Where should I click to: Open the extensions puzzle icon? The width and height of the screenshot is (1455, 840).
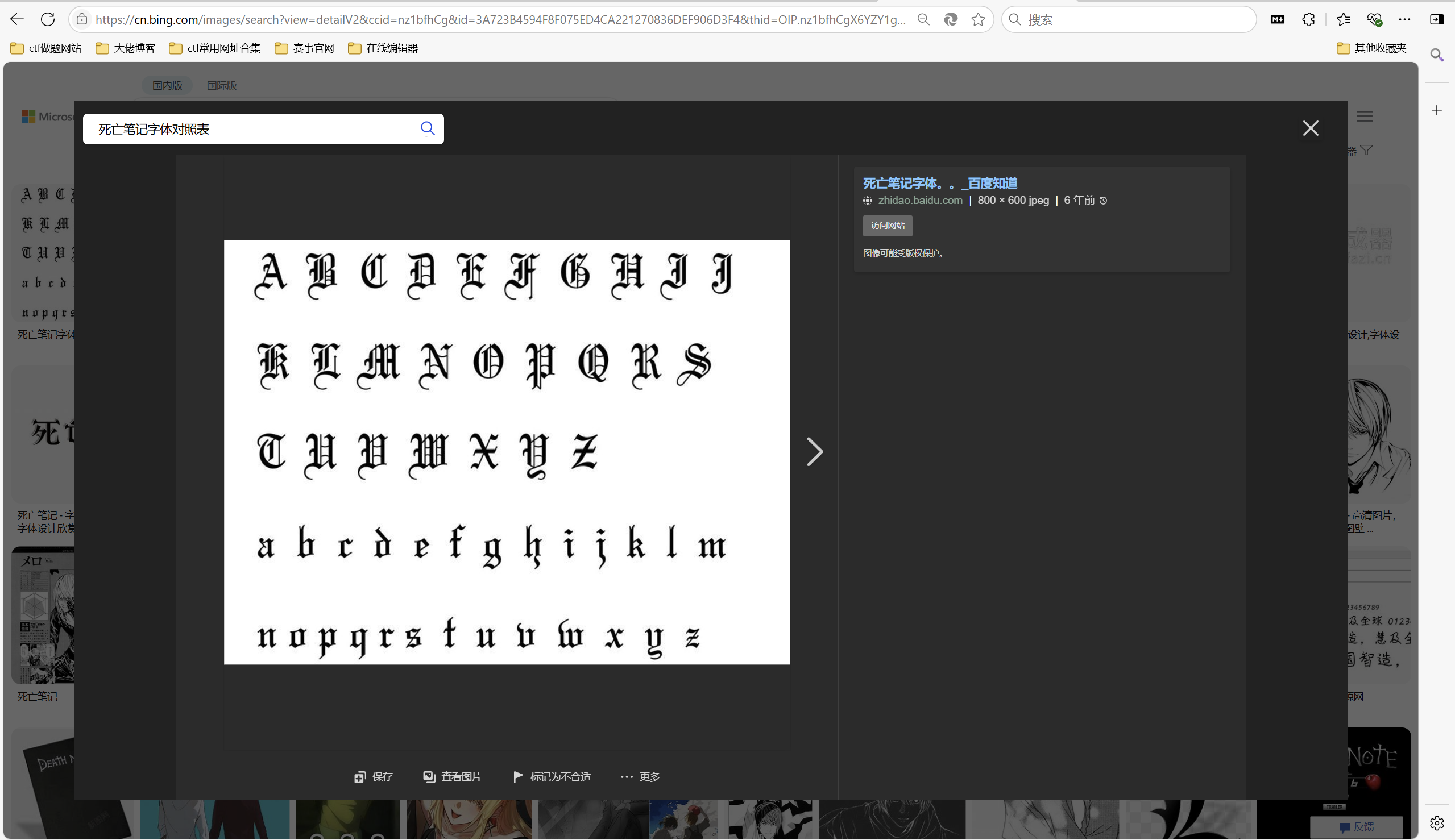[x=1308, y=20]
